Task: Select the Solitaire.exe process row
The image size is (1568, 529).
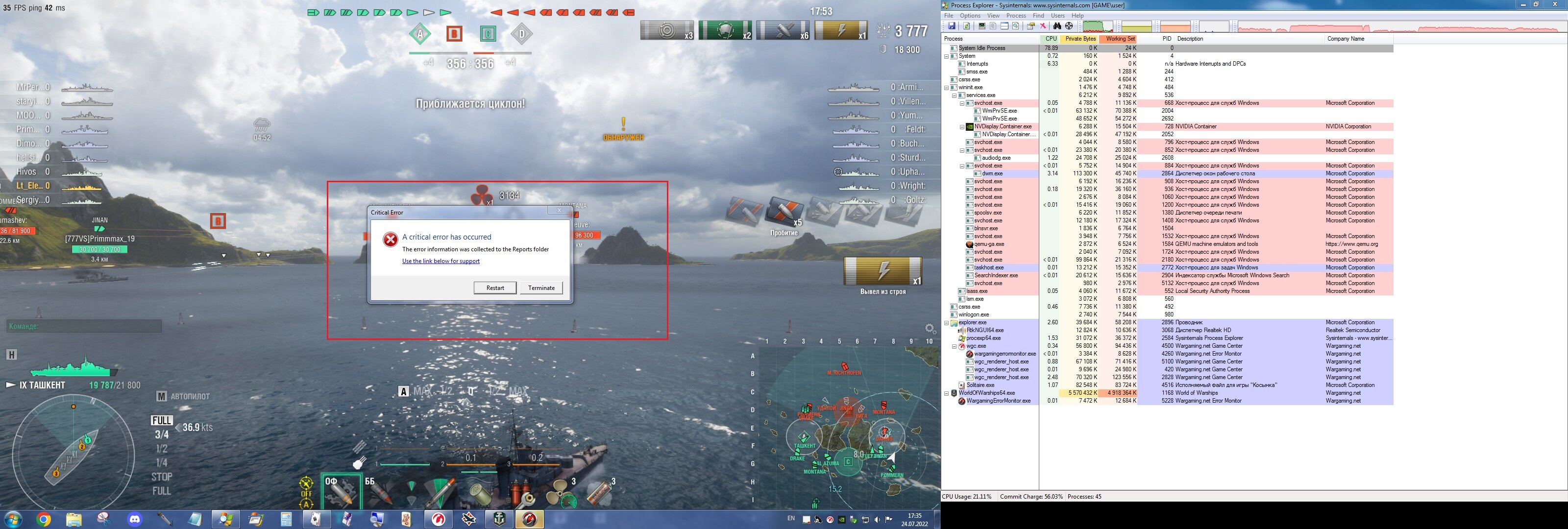Action: tap(980, 385)
